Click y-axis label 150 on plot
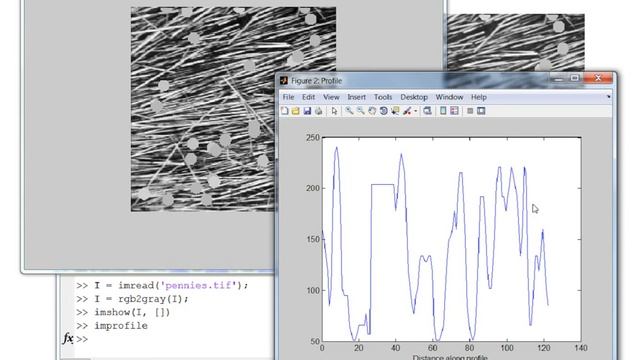This screenshot has height=360, width=640. 313,240
